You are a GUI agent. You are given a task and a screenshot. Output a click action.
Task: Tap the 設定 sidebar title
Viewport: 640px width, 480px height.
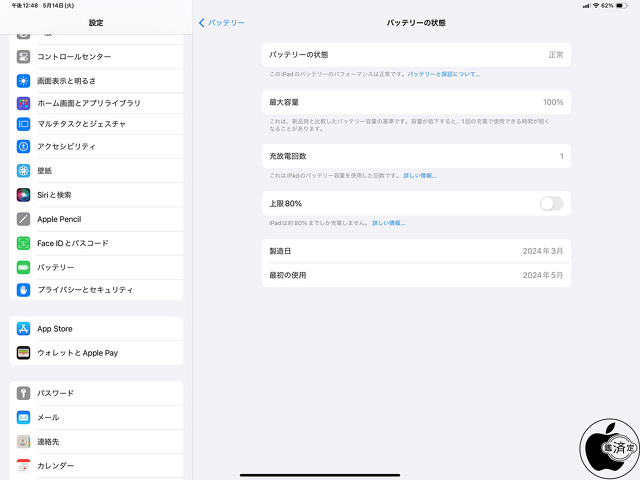[96, 23]
